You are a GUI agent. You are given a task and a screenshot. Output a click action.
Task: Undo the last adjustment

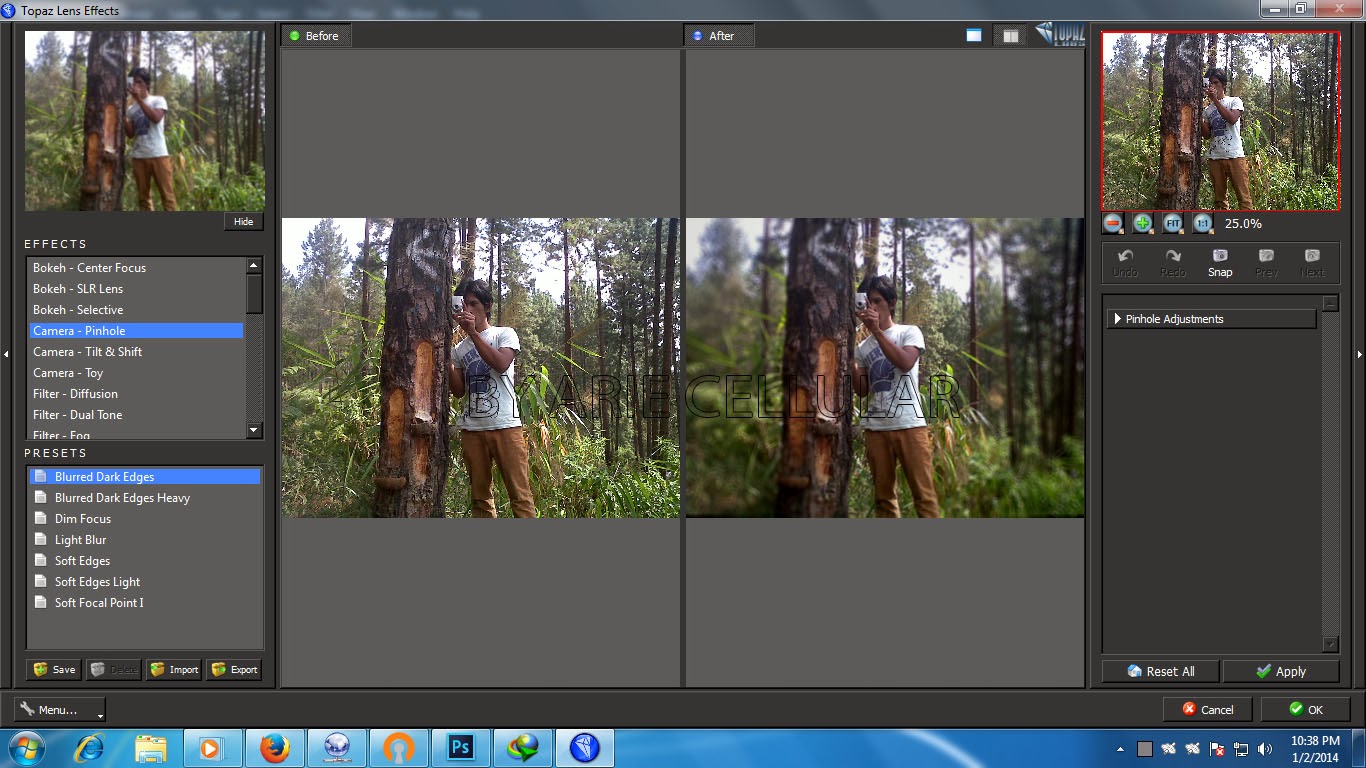point(1125,263)
